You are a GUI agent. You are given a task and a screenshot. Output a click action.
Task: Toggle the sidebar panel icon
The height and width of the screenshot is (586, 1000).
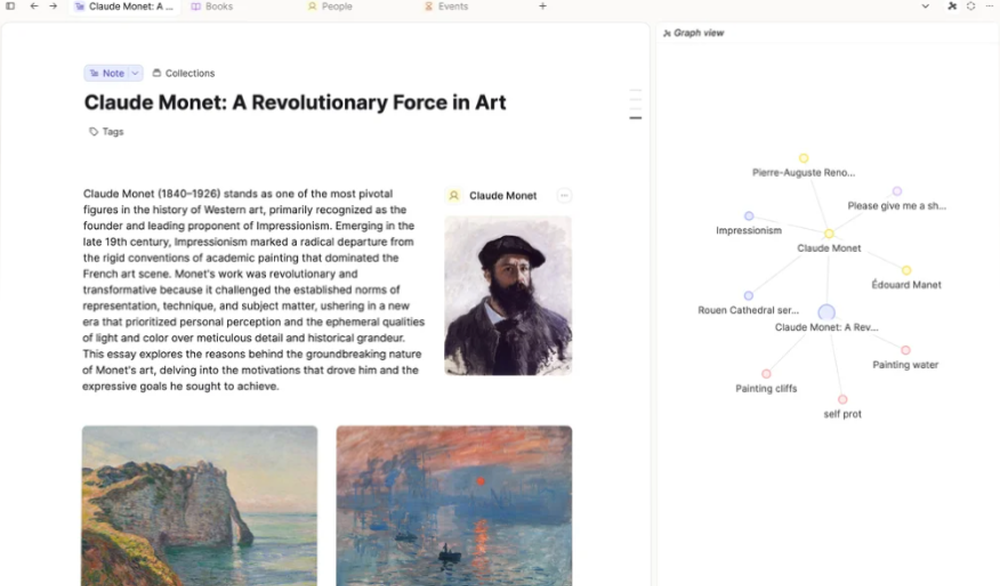point(10,6)
